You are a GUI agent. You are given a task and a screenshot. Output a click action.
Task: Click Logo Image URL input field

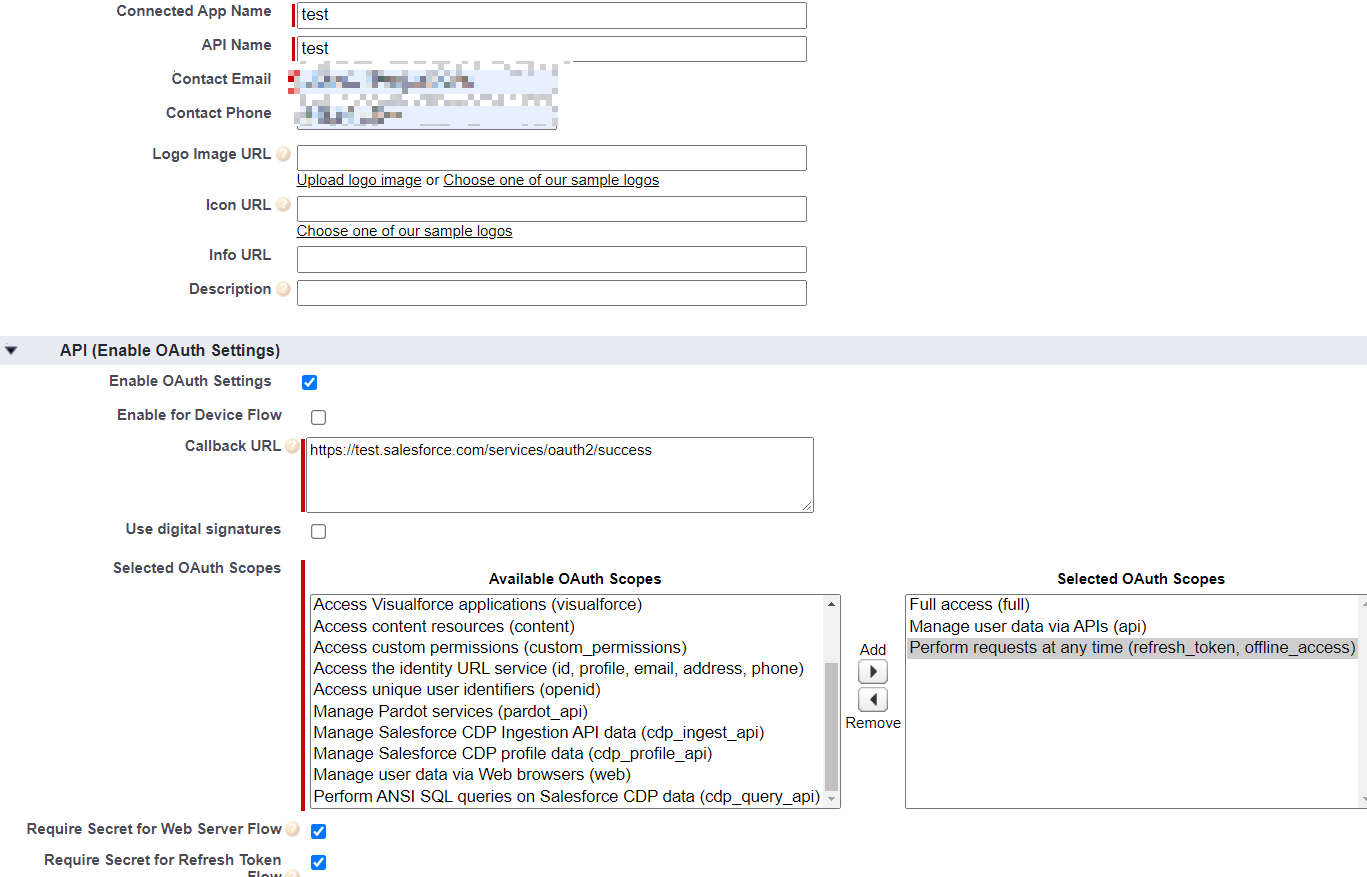point(552,158)
